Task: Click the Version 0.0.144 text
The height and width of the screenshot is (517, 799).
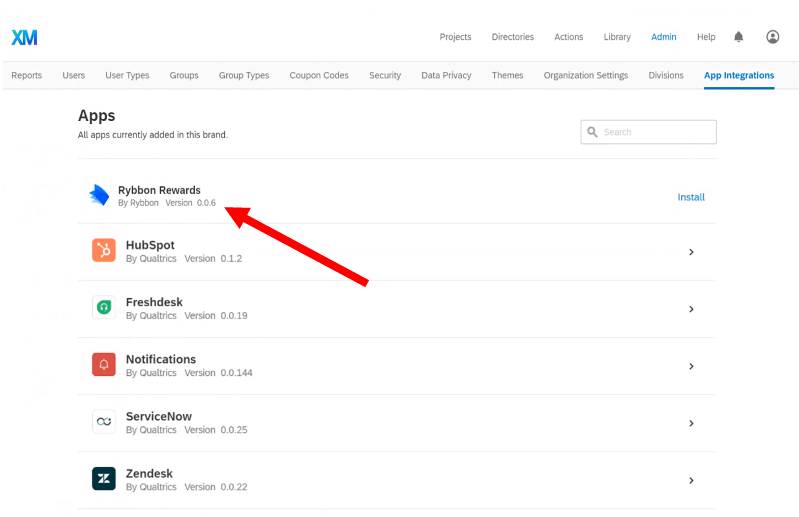Action: click(x=219, y=373)
